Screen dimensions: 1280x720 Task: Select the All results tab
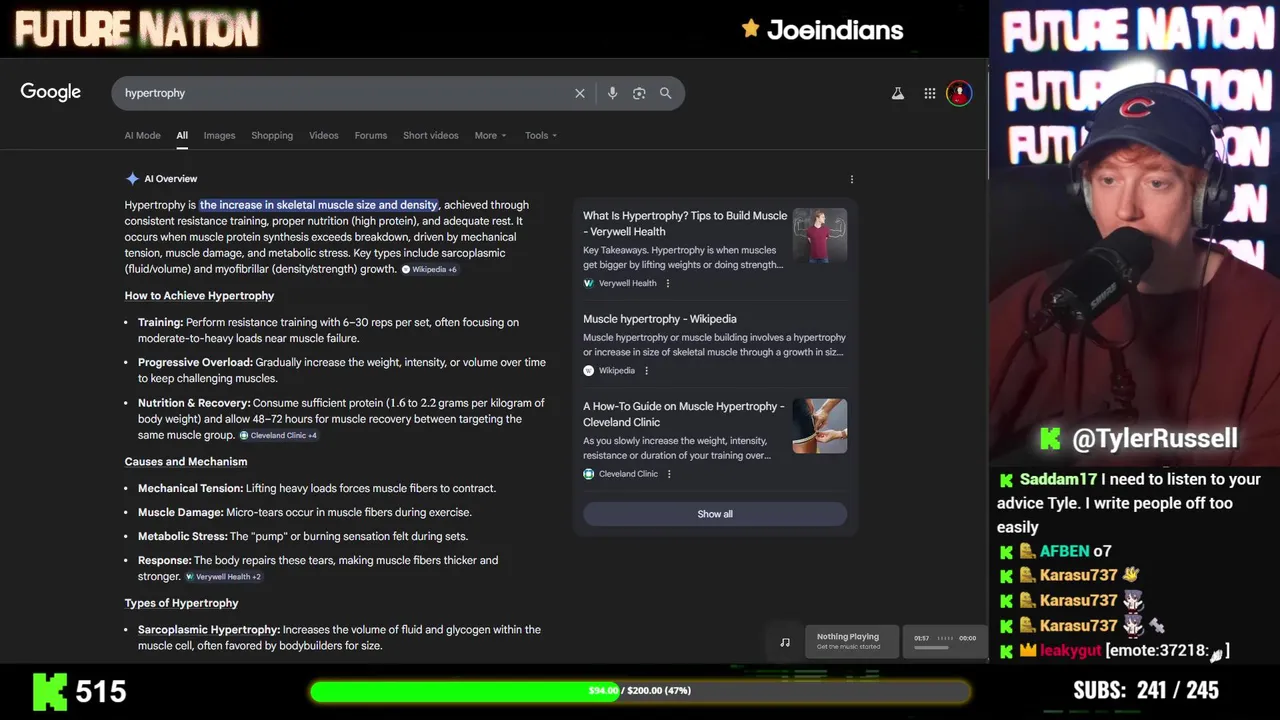tap(182, 135)
